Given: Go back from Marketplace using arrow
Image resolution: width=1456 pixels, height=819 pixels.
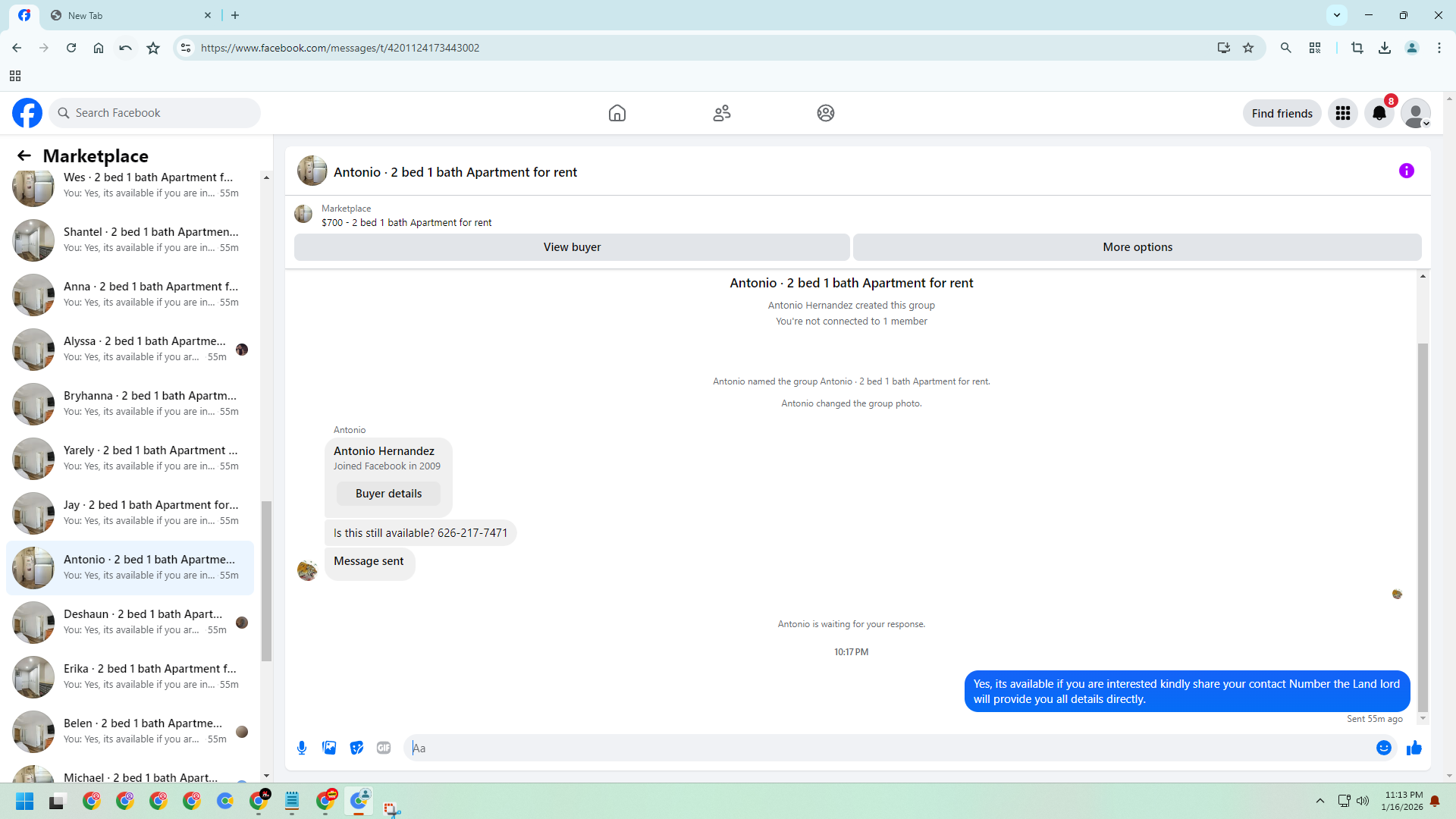Looking at the screenshot, I should coord(24,156).
